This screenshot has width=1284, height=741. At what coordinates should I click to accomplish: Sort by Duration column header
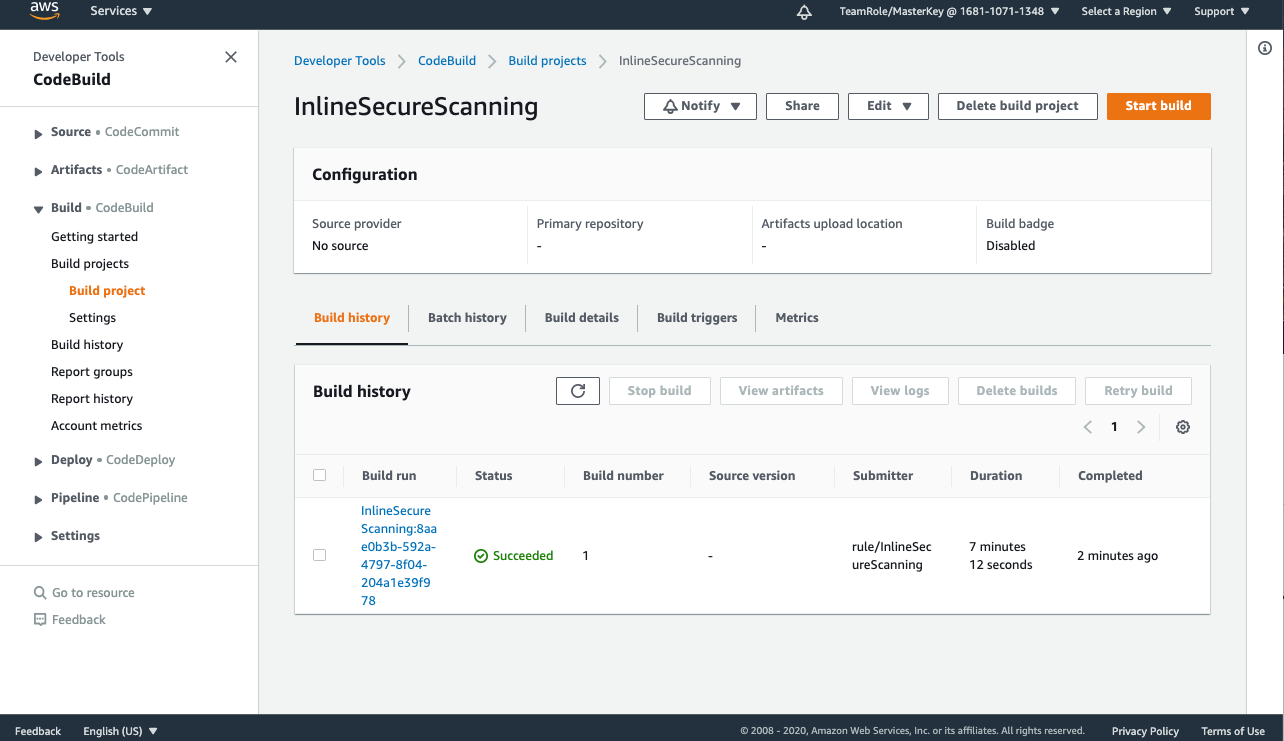click(x=996, y=476)
